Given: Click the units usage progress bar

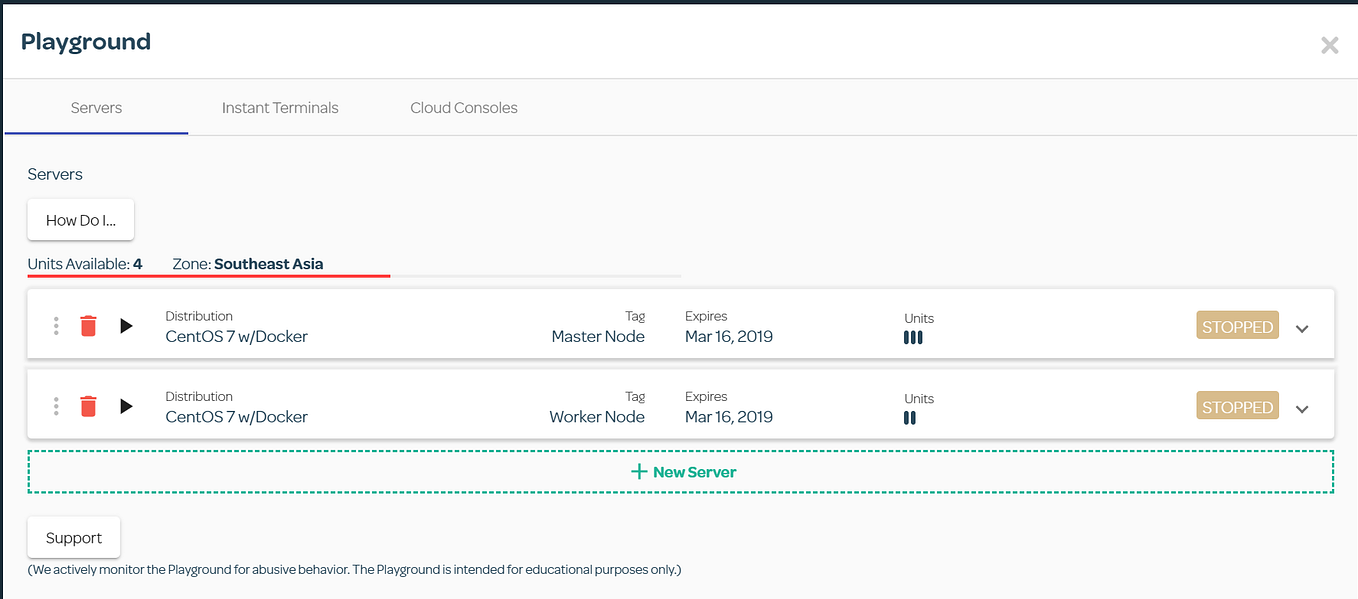Looking at the screenshot, I should (x=354, y=275).
